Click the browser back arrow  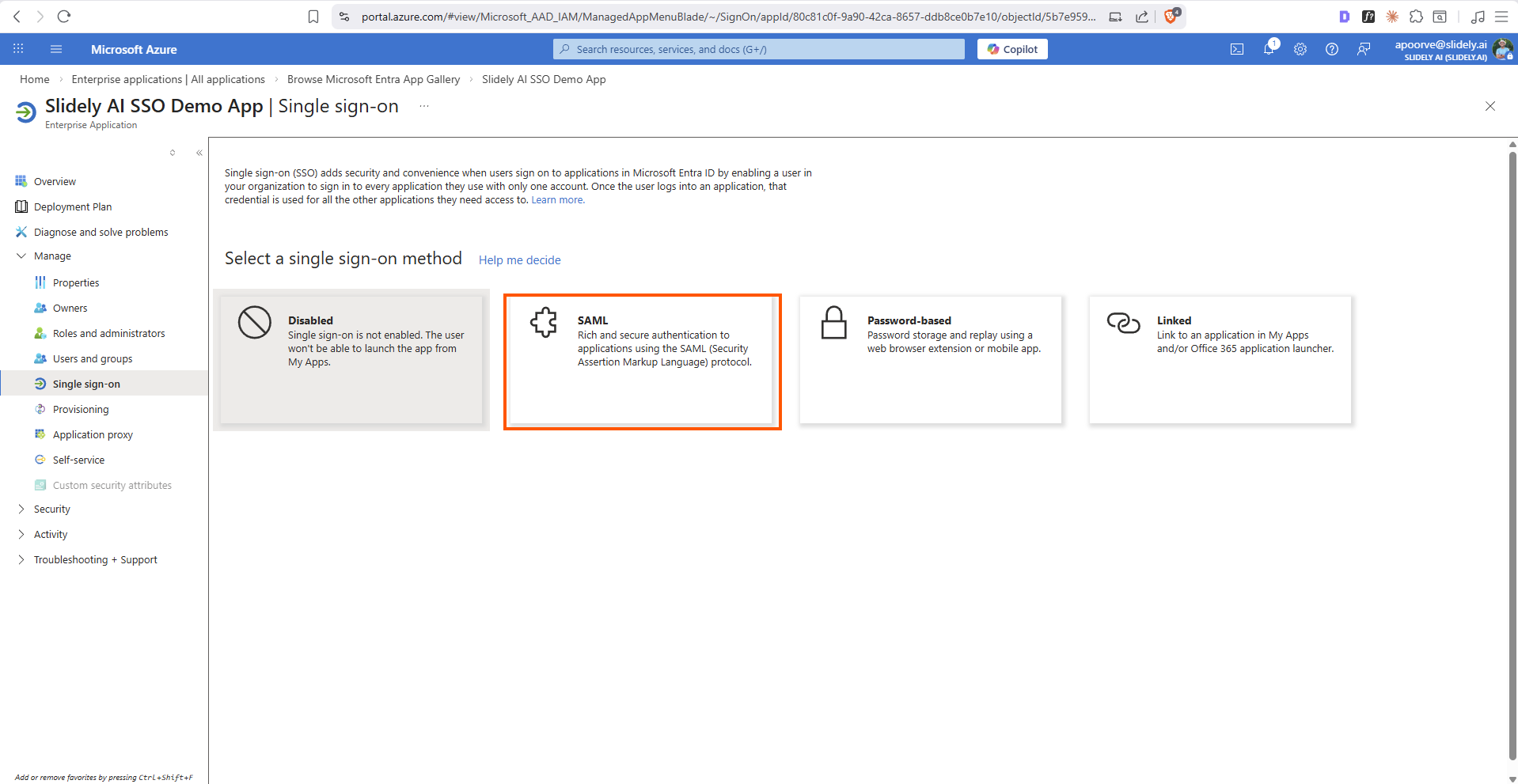17,16
